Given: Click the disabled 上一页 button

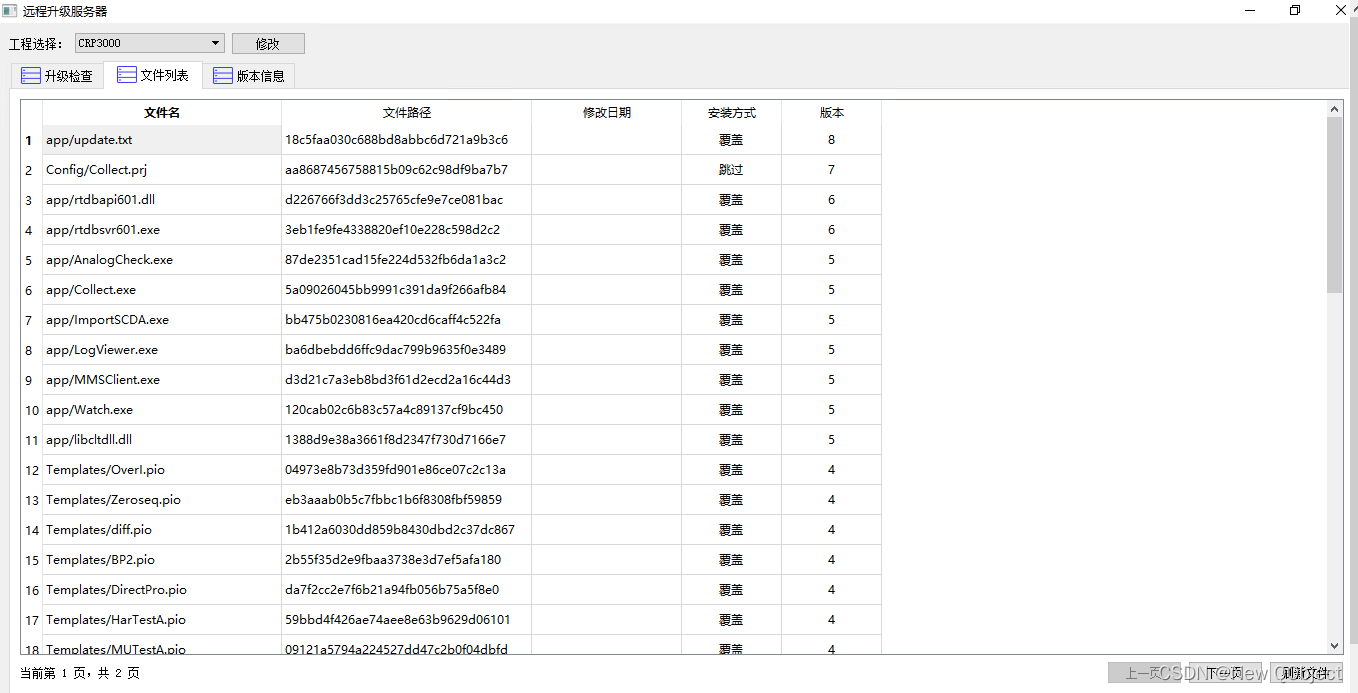Looking at the screenshot, I should click(1145, 673).
